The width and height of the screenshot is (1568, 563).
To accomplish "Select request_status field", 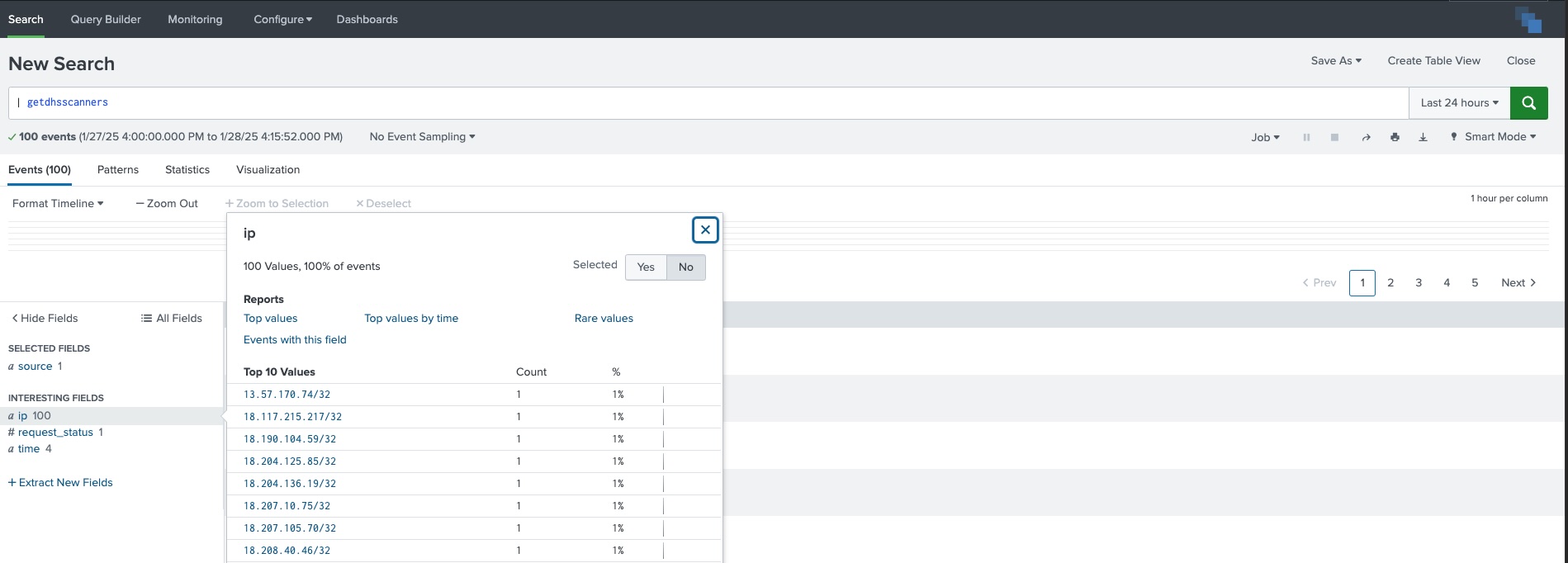I will 55,432.
